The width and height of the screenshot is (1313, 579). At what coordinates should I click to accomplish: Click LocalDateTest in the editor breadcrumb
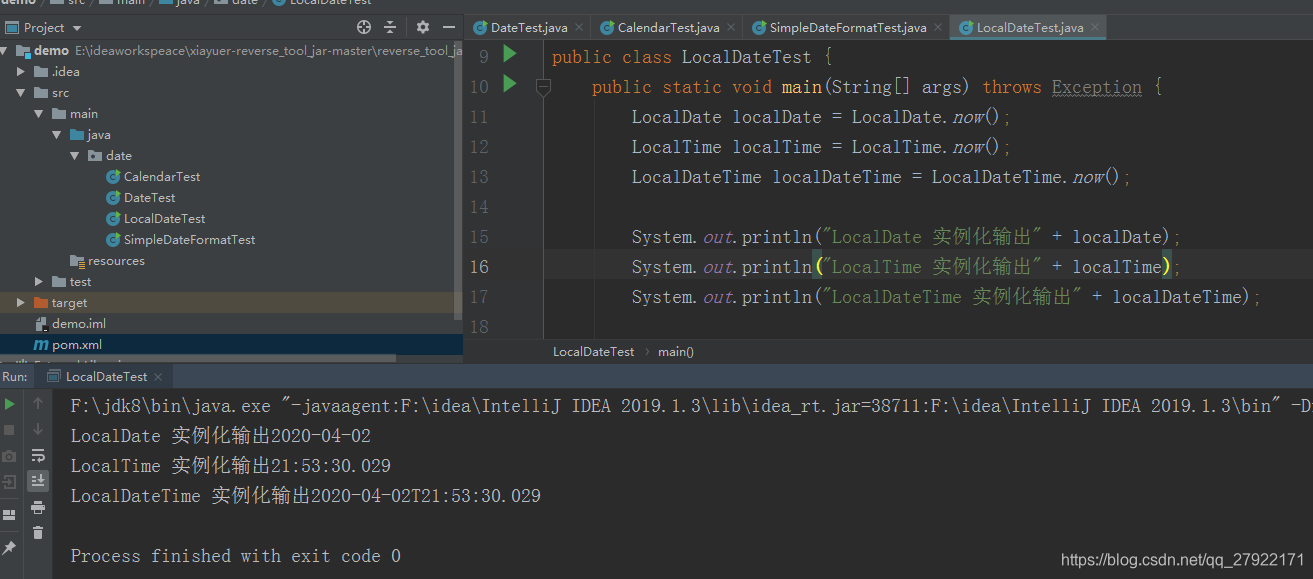593,352
